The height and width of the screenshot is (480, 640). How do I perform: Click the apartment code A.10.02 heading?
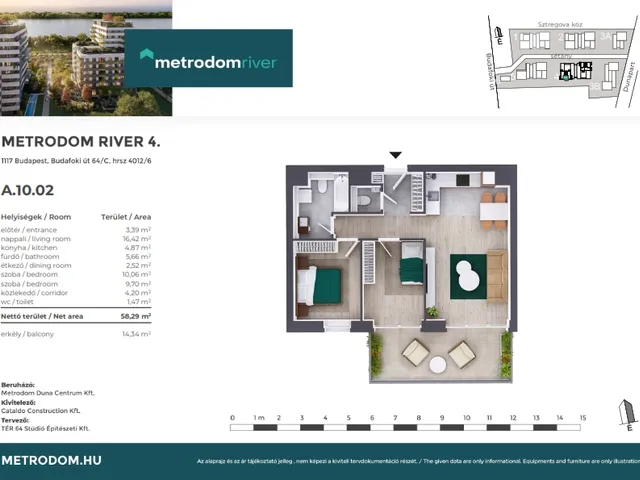[28, 188]
